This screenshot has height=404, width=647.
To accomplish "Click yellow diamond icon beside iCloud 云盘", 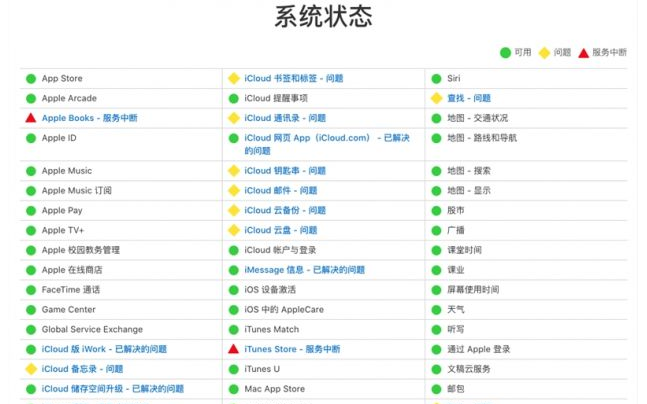I will click(234, 230).
